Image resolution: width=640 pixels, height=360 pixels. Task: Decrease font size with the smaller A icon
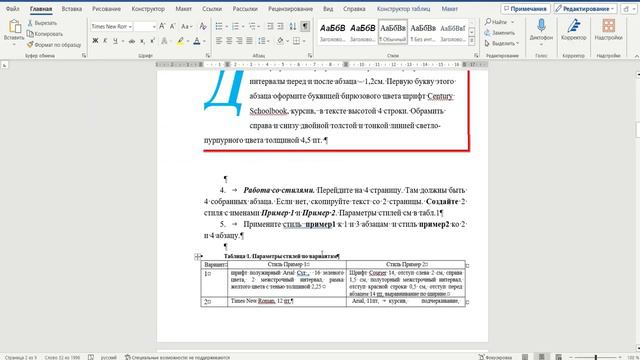[172, 27]
